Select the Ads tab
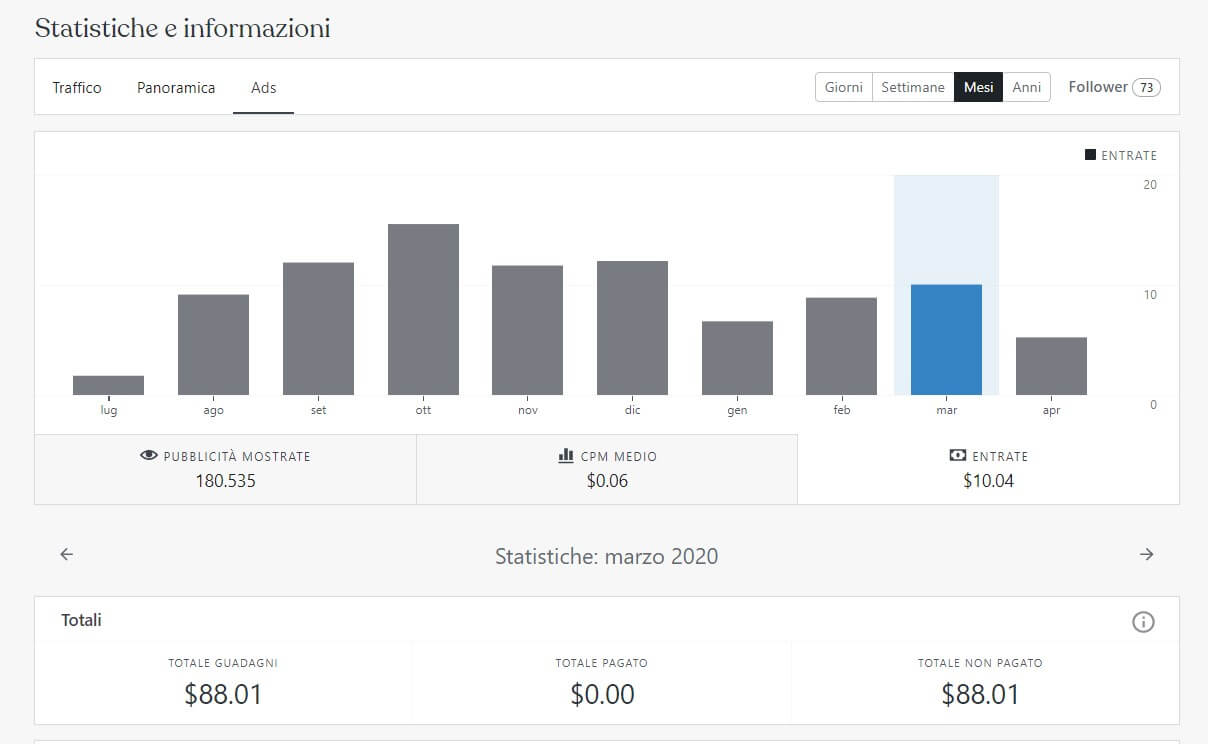The image size is (1208, 744). (263, 88)
